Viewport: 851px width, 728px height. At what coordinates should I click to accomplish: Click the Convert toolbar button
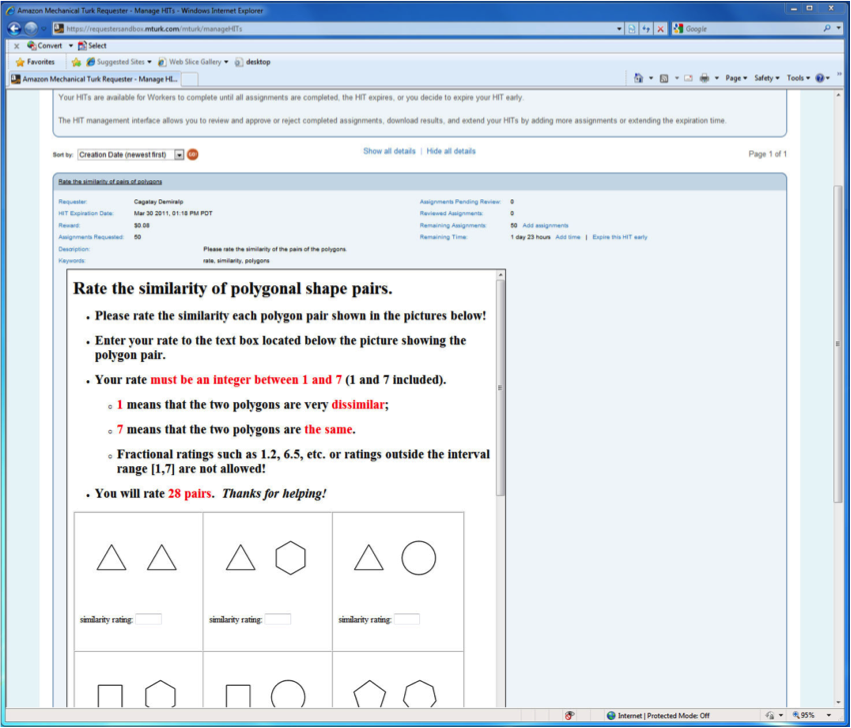[x=45, y=46]
